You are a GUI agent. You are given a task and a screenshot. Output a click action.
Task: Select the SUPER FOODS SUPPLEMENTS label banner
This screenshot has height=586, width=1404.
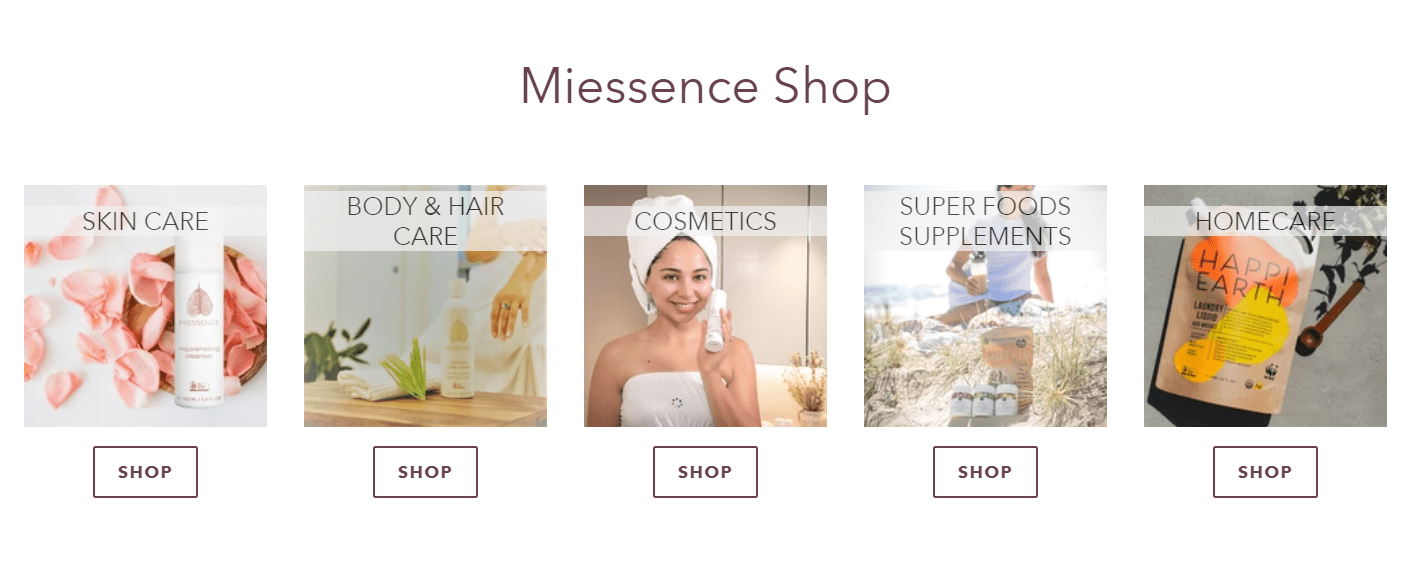pyautogui.click(x=985, y=221)
